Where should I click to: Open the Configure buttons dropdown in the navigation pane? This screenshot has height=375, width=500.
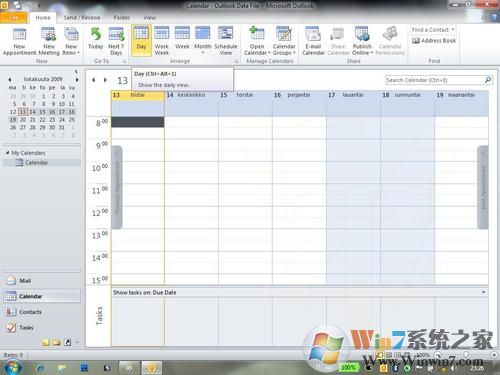pyautogui.click(x=77, y=342)
